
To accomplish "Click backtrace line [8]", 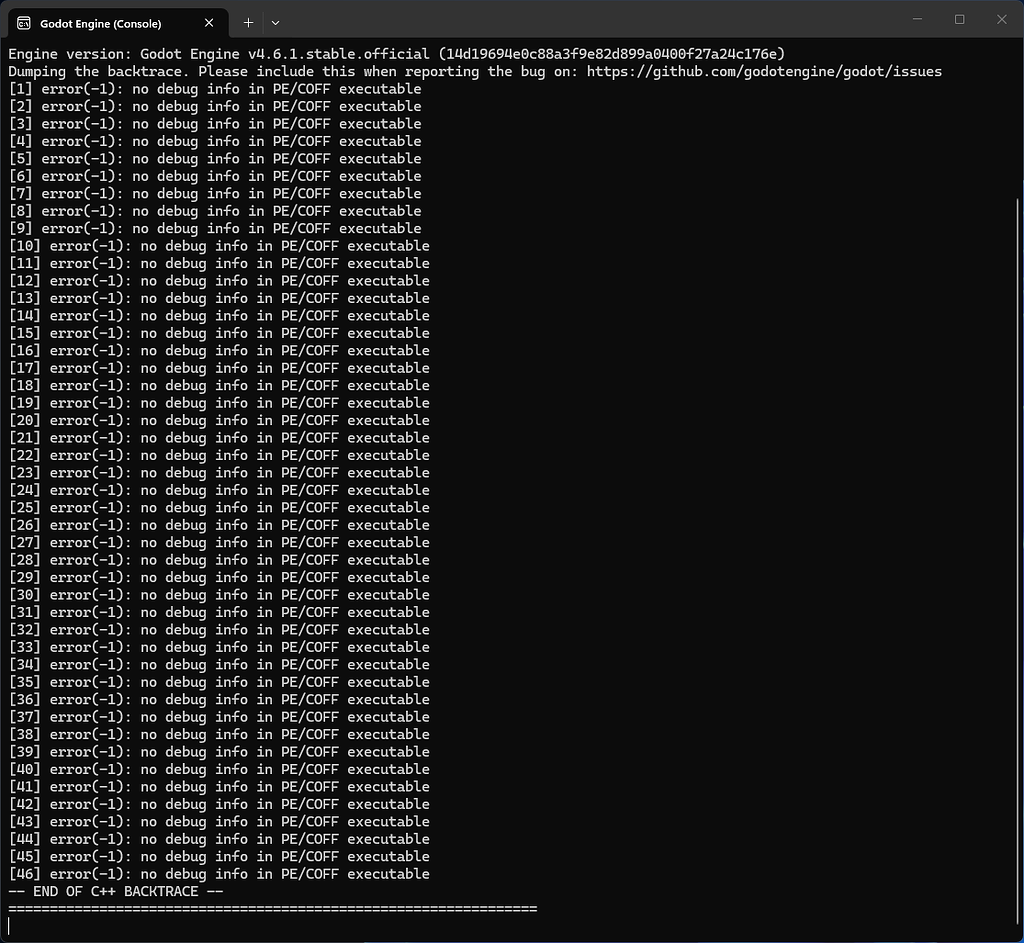I will click(215, 211).
